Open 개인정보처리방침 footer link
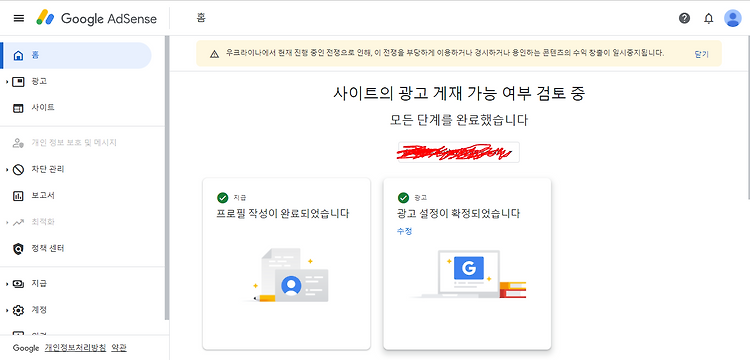750x360 pixels. coord(76,348)
